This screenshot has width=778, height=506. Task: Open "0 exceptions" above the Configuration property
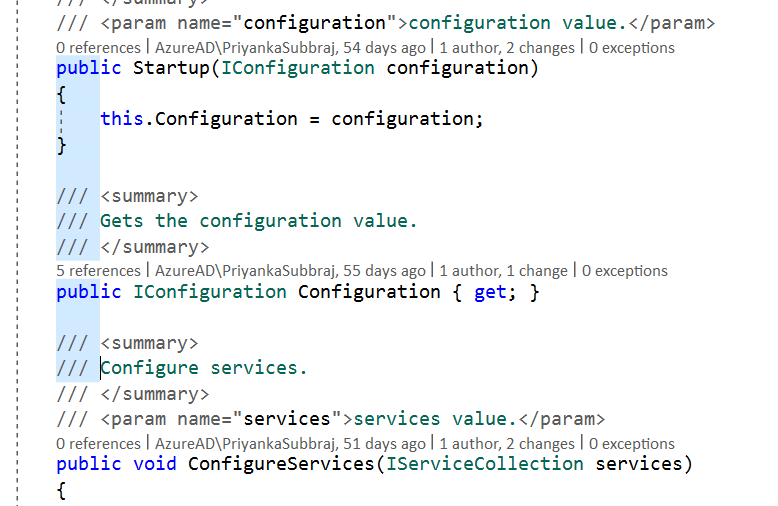click(x=625, y=271)
